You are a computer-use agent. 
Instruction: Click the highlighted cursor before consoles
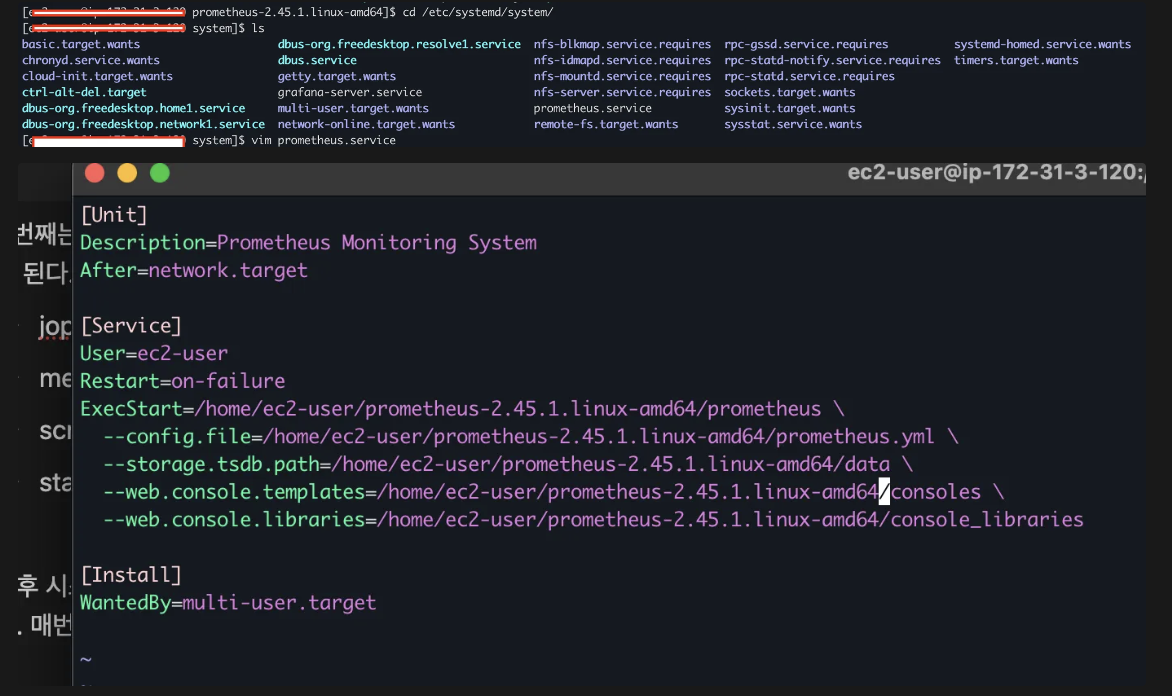[x=884, y=492]
